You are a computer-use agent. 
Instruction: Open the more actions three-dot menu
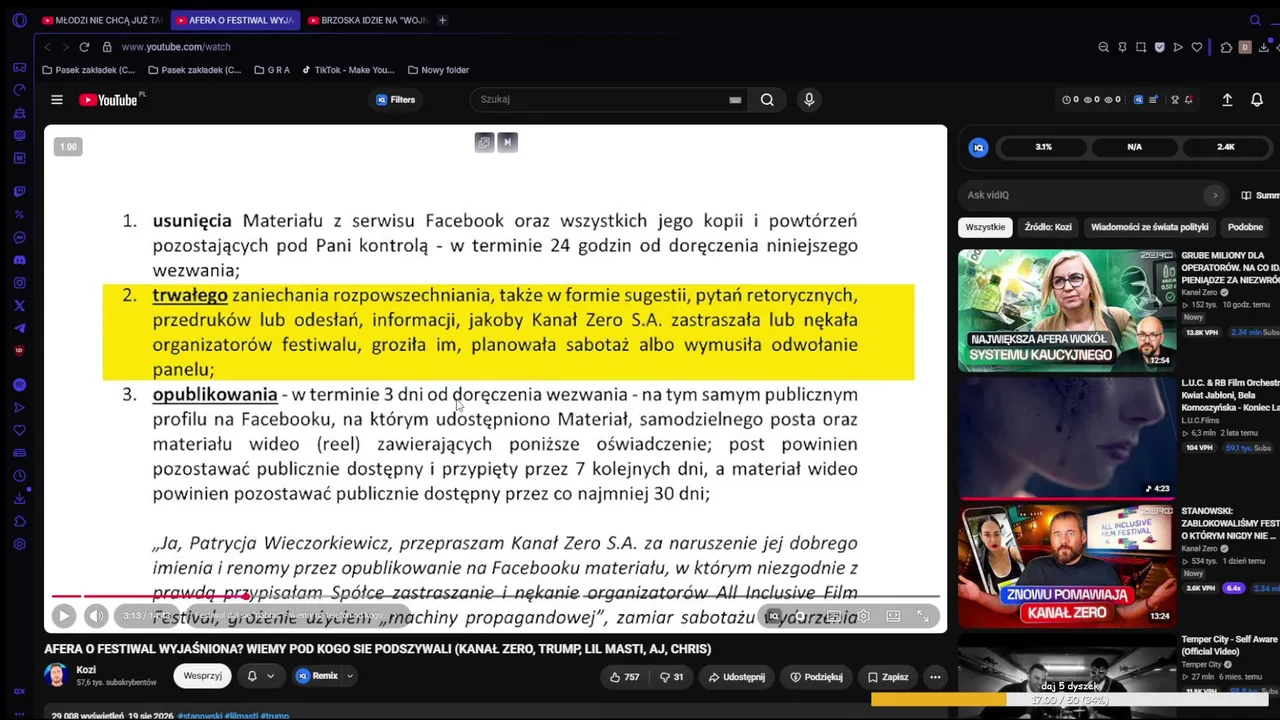(935, 677)
